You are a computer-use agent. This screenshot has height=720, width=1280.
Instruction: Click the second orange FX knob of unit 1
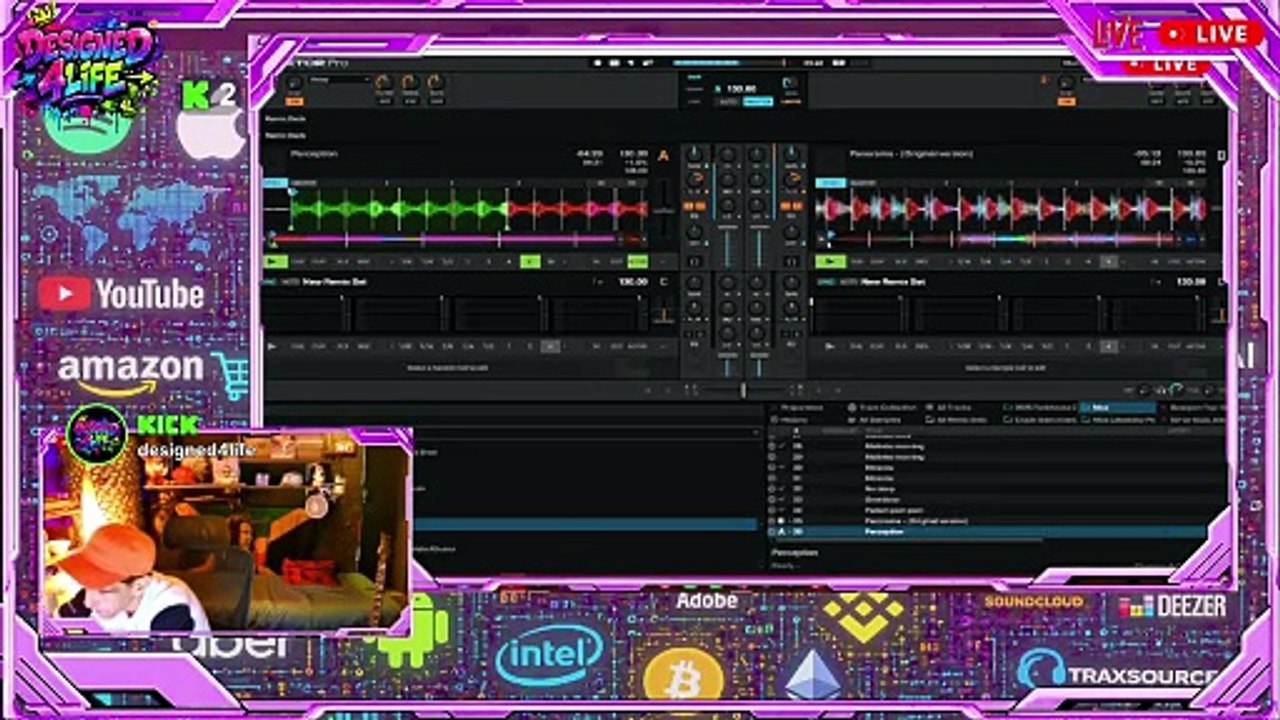pyautogui.click(x=410, y=81)
